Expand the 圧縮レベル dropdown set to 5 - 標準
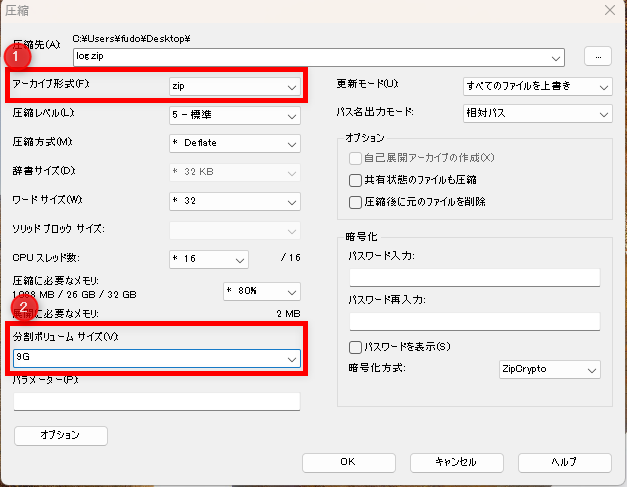The image size is (627, 487). point(234,114)
